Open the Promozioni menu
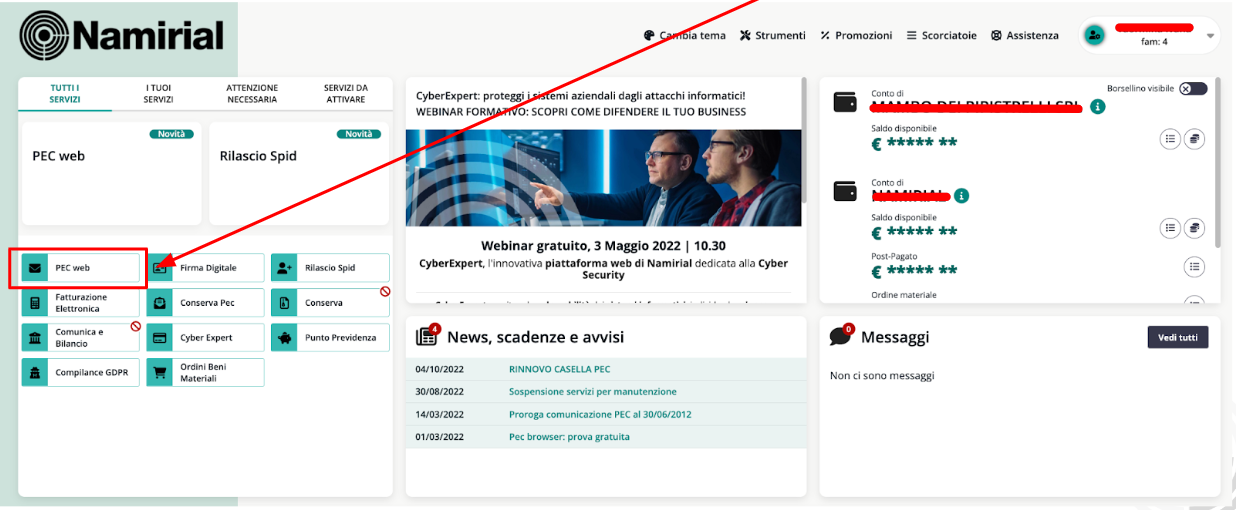The height and width of the screenshot is (510, 1236). [856, 35]
